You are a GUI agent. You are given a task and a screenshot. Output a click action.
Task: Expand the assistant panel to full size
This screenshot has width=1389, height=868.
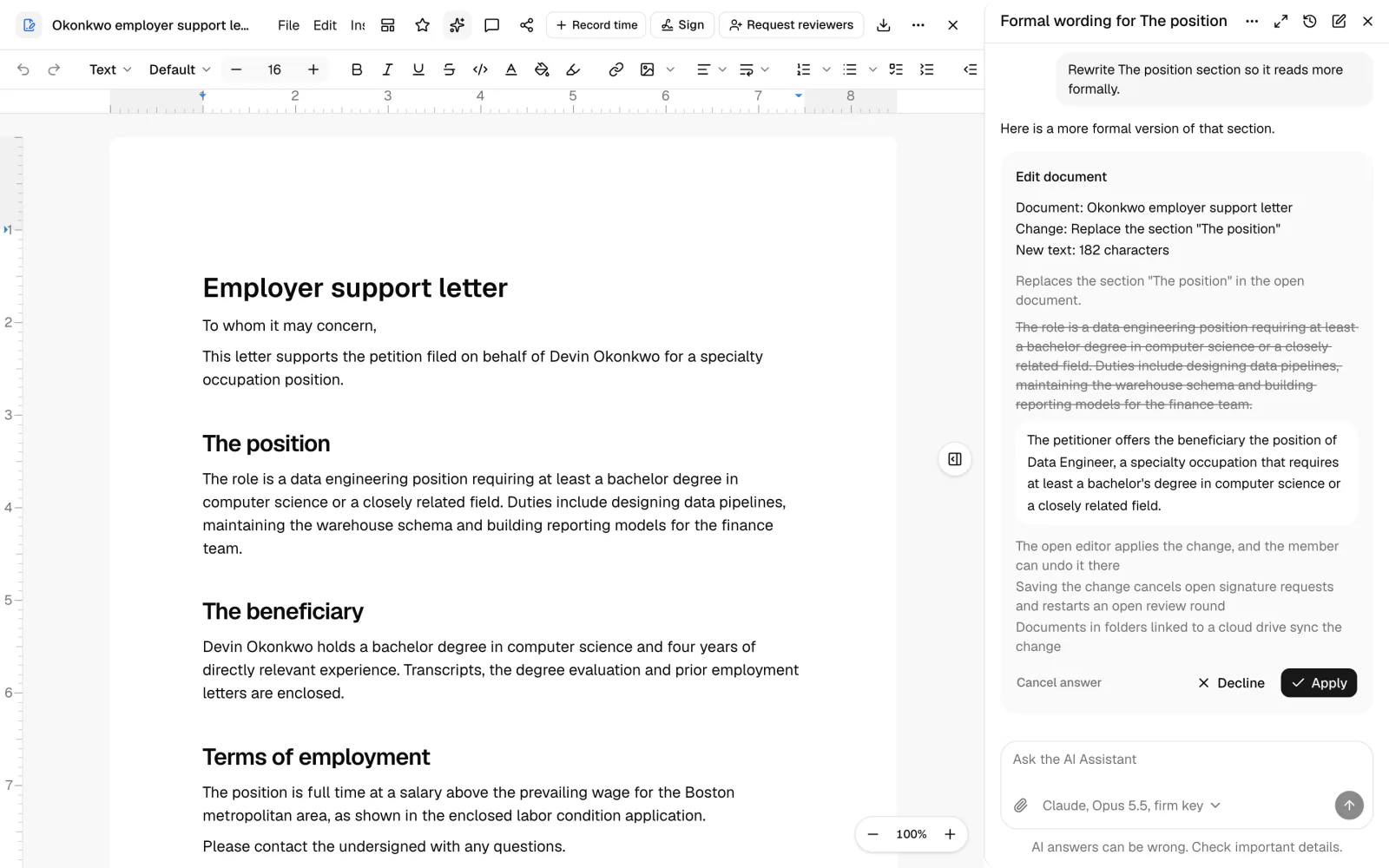1280,21
